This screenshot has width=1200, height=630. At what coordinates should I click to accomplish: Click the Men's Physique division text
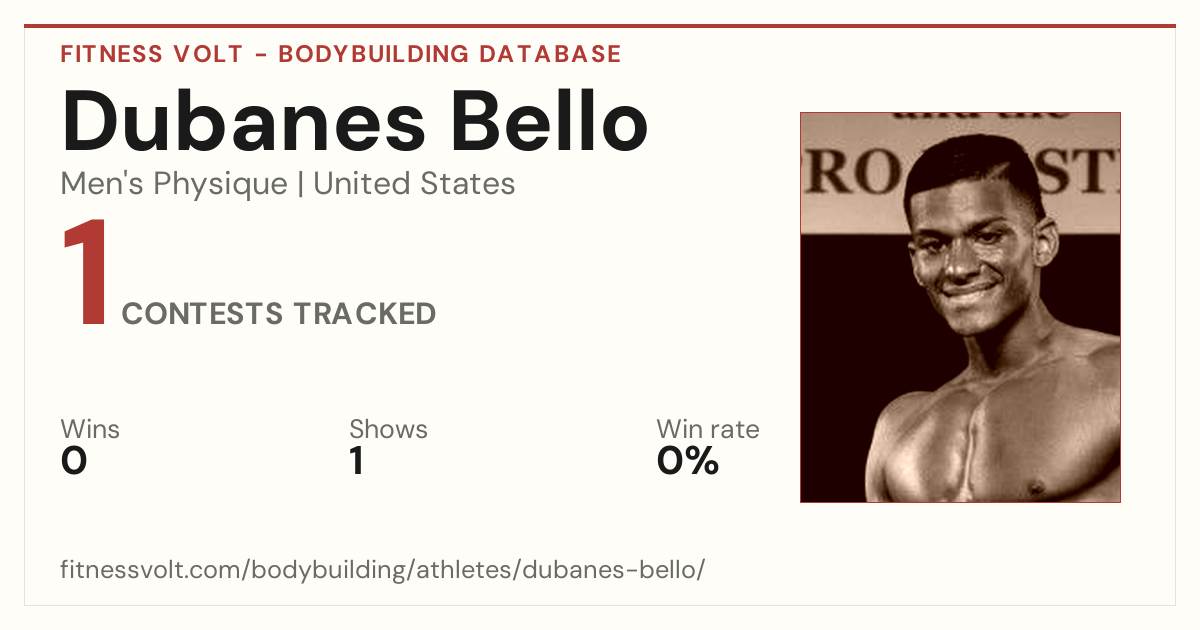pyautogui.click(x=174, y=184)
